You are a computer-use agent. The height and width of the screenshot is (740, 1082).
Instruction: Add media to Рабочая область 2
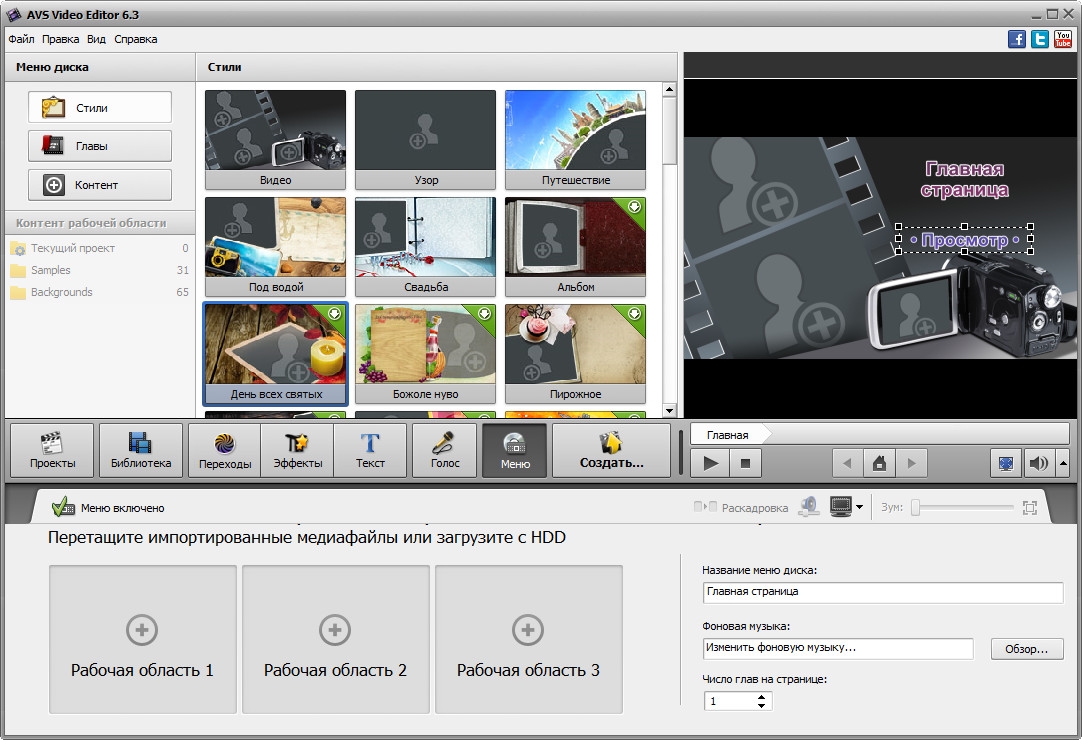335,639
